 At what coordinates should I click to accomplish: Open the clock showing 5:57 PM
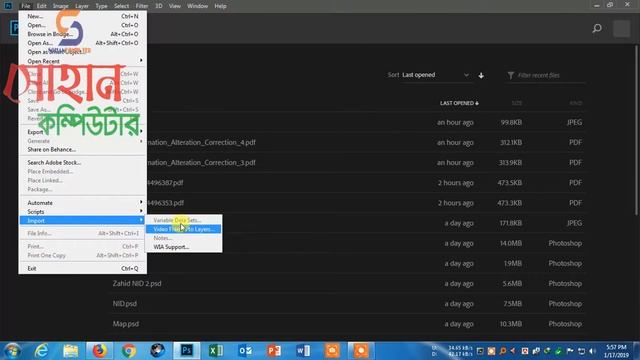[616, 351]
